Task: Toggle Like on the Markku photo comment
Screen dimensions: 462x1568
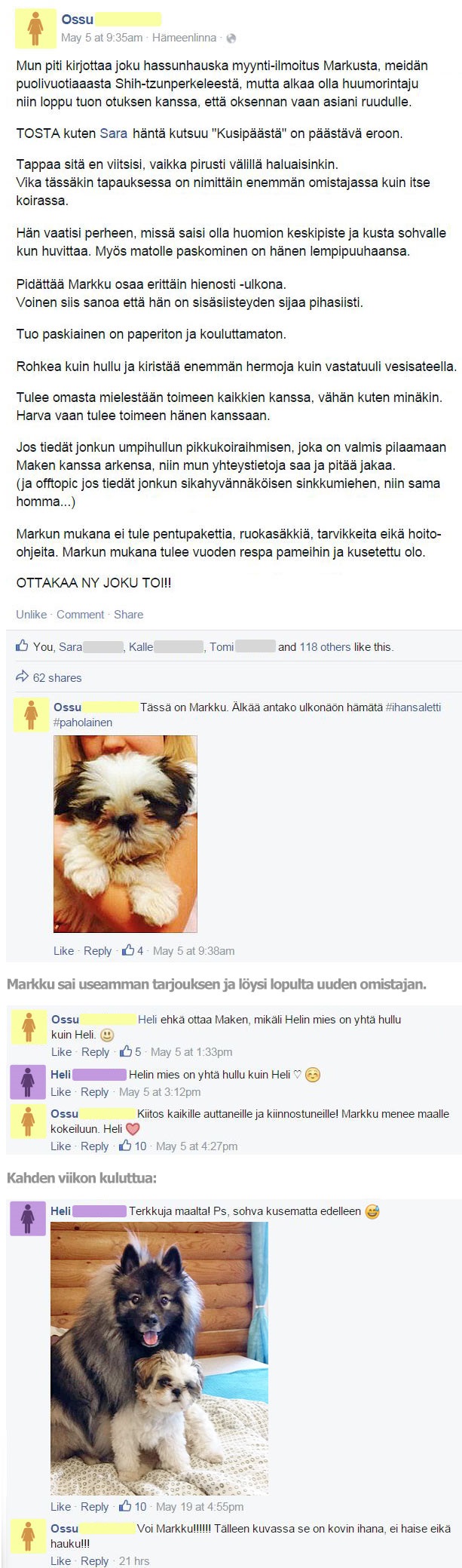Action: [63, 950]
